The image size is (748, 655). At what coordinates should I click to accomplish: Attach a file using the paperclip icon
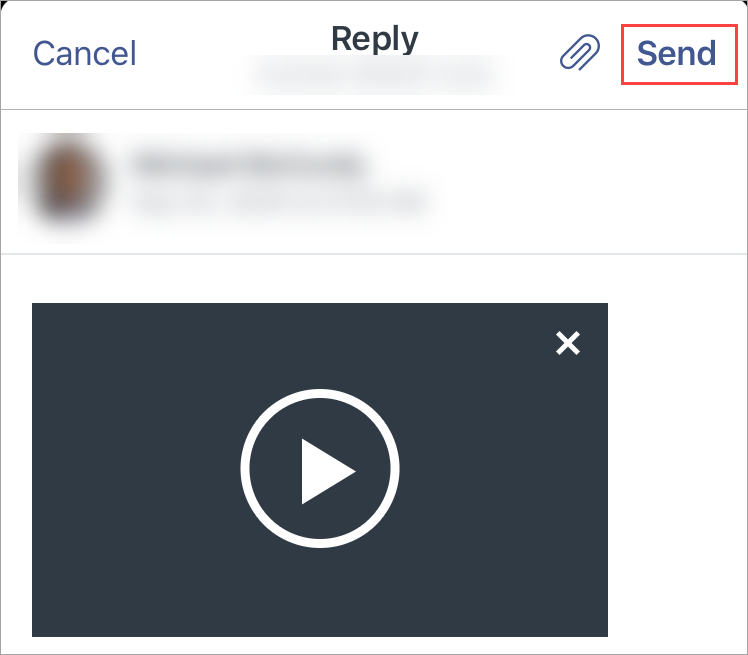[580, 52]
